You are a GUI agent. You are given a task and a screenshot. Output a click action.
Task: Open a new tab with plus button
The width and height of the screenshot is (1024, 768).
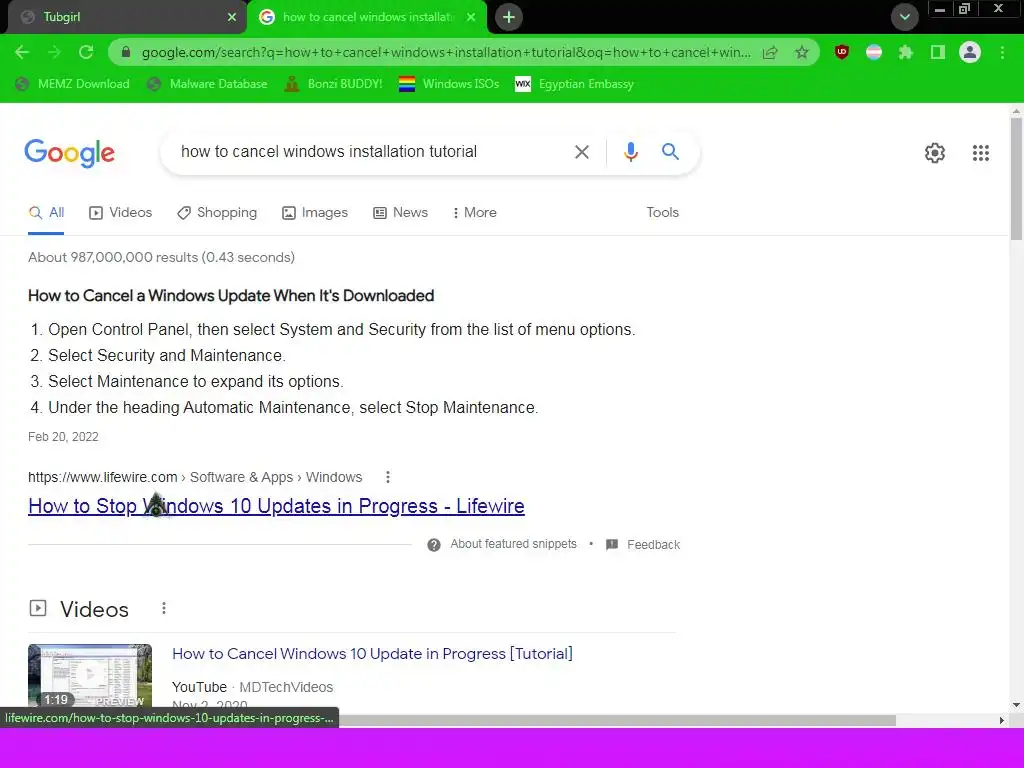coord(509,17)
